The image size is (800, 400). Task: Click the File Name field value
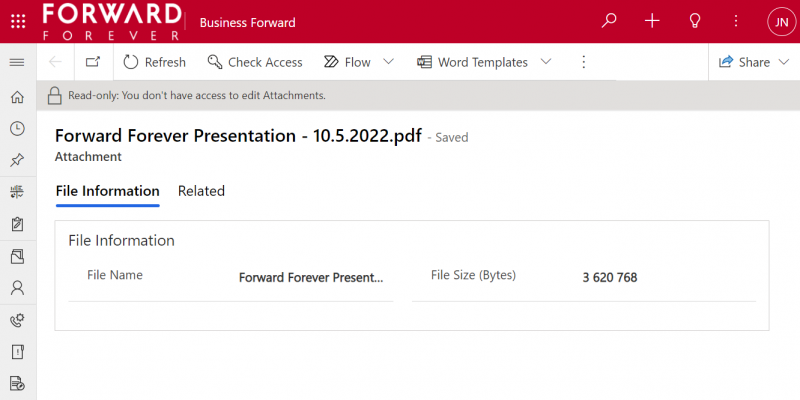[311, 278]
